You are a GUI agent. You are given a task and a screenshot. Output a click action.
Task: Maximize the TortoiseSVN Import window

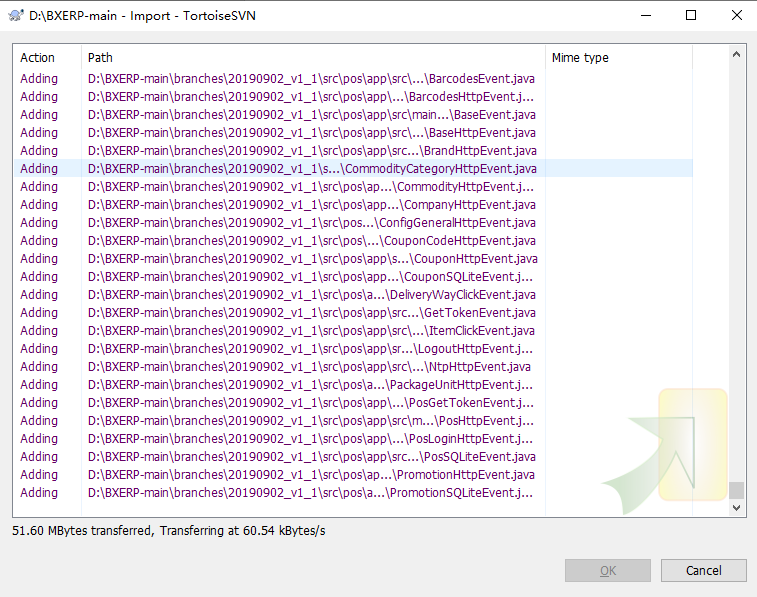click(x=691, y=15)
